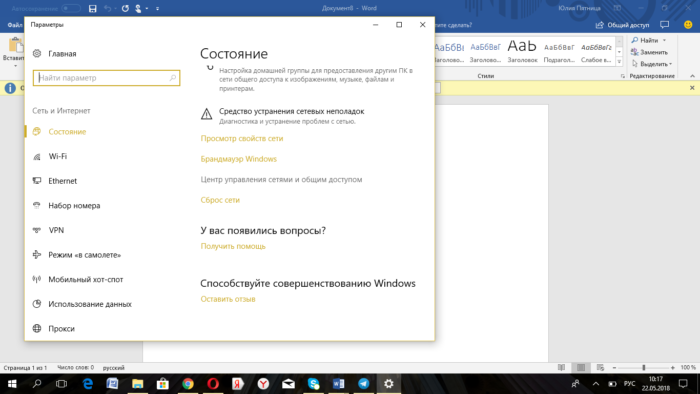Click the Save icon in Word's toolbar
700x394 pixels.
coord(92,8)
